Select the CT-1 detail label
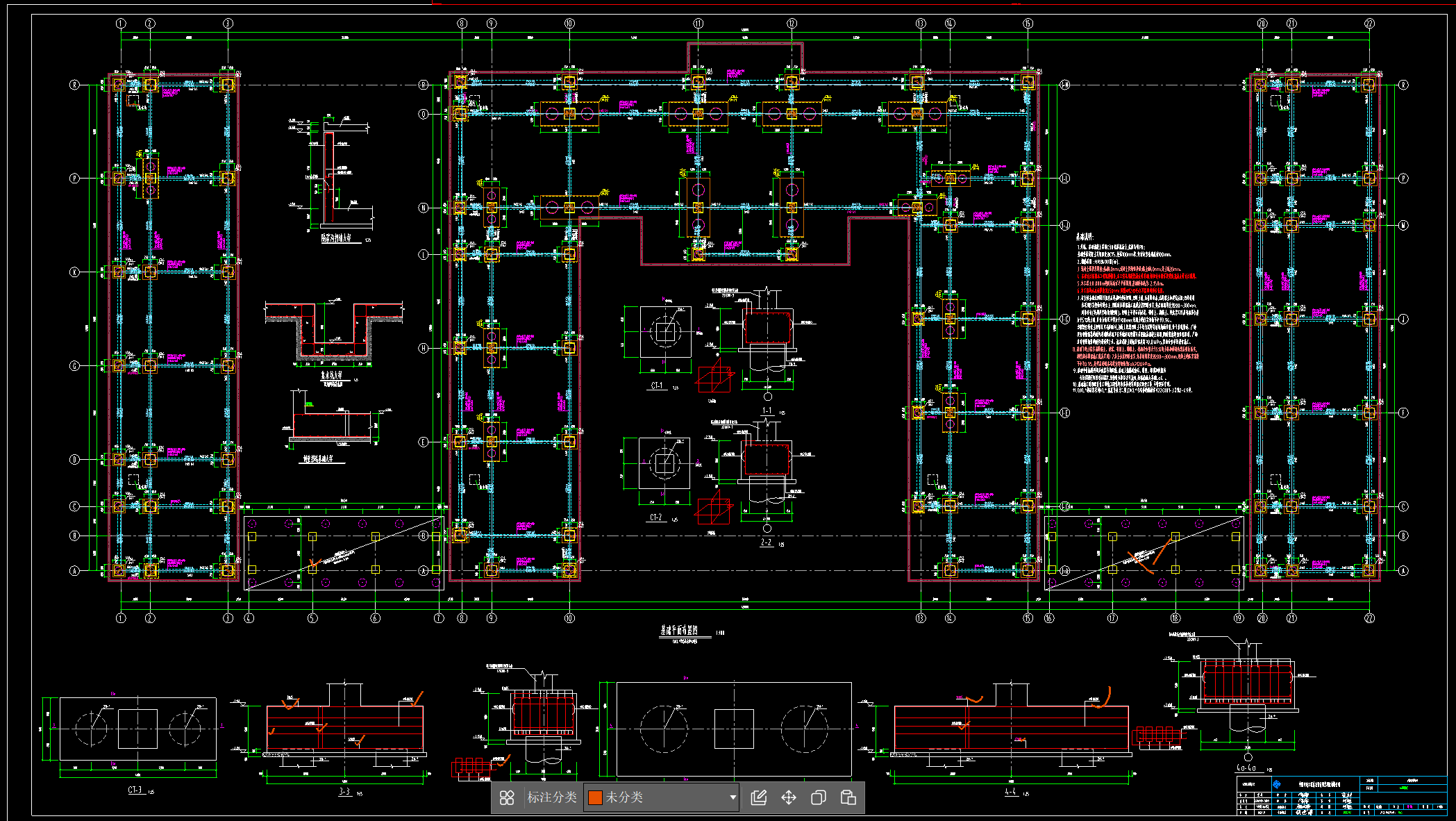The height and width of the screenshot is (821, 1456). (656, 385)
